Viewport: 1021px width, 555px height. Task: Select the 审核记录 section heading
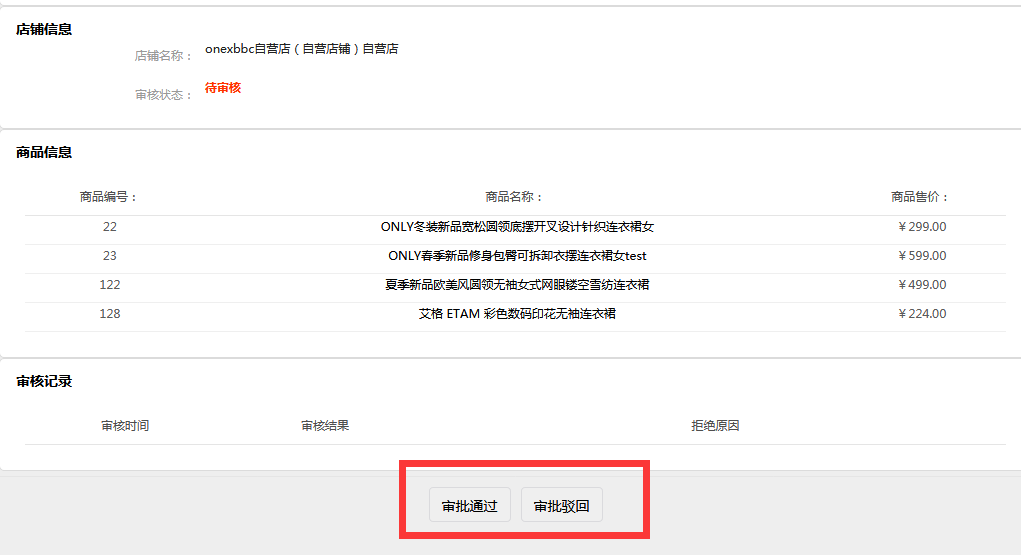(x=44, y=382)
